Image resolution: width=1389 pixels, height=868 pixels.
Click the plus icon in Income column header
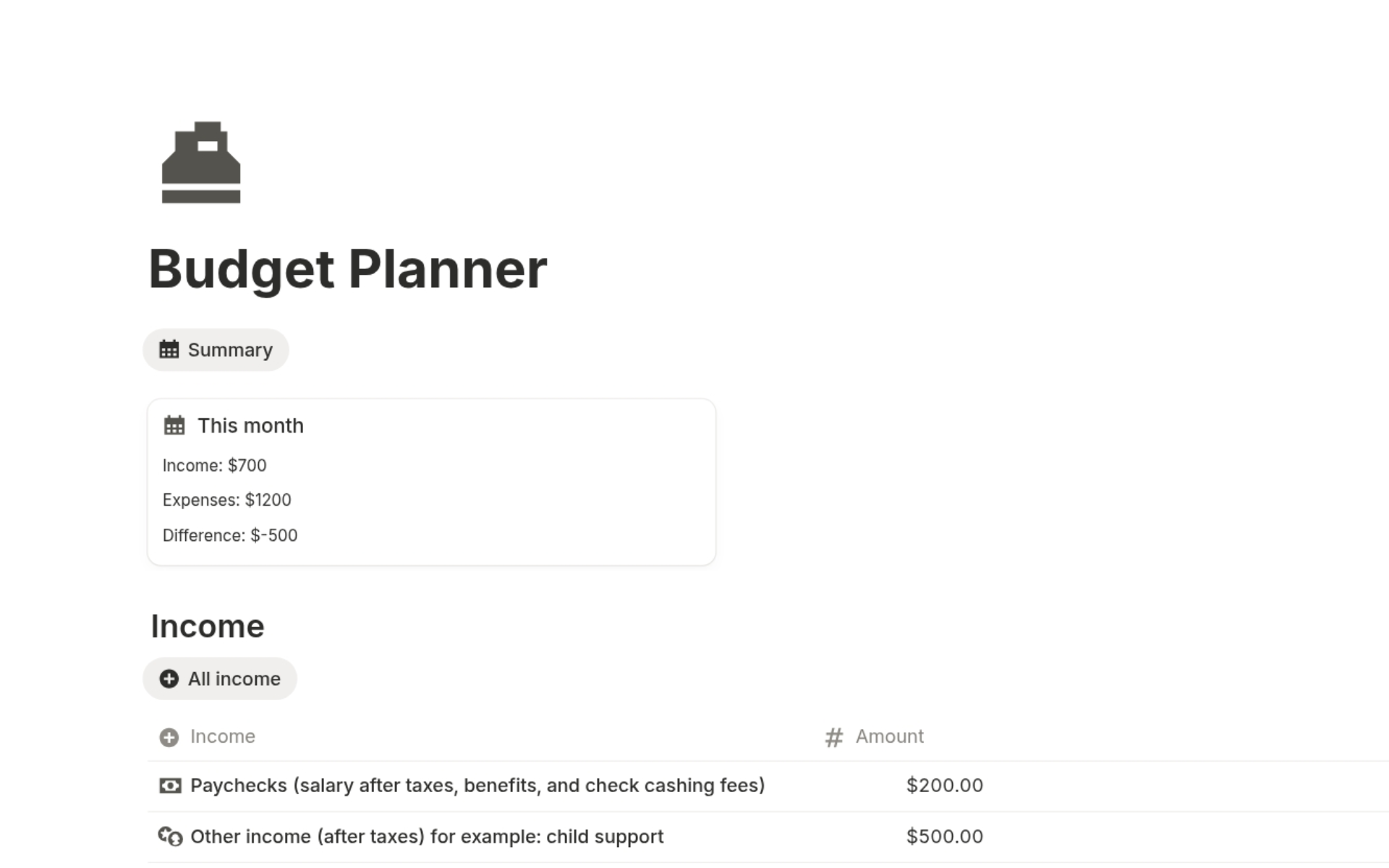click(169, 736)
